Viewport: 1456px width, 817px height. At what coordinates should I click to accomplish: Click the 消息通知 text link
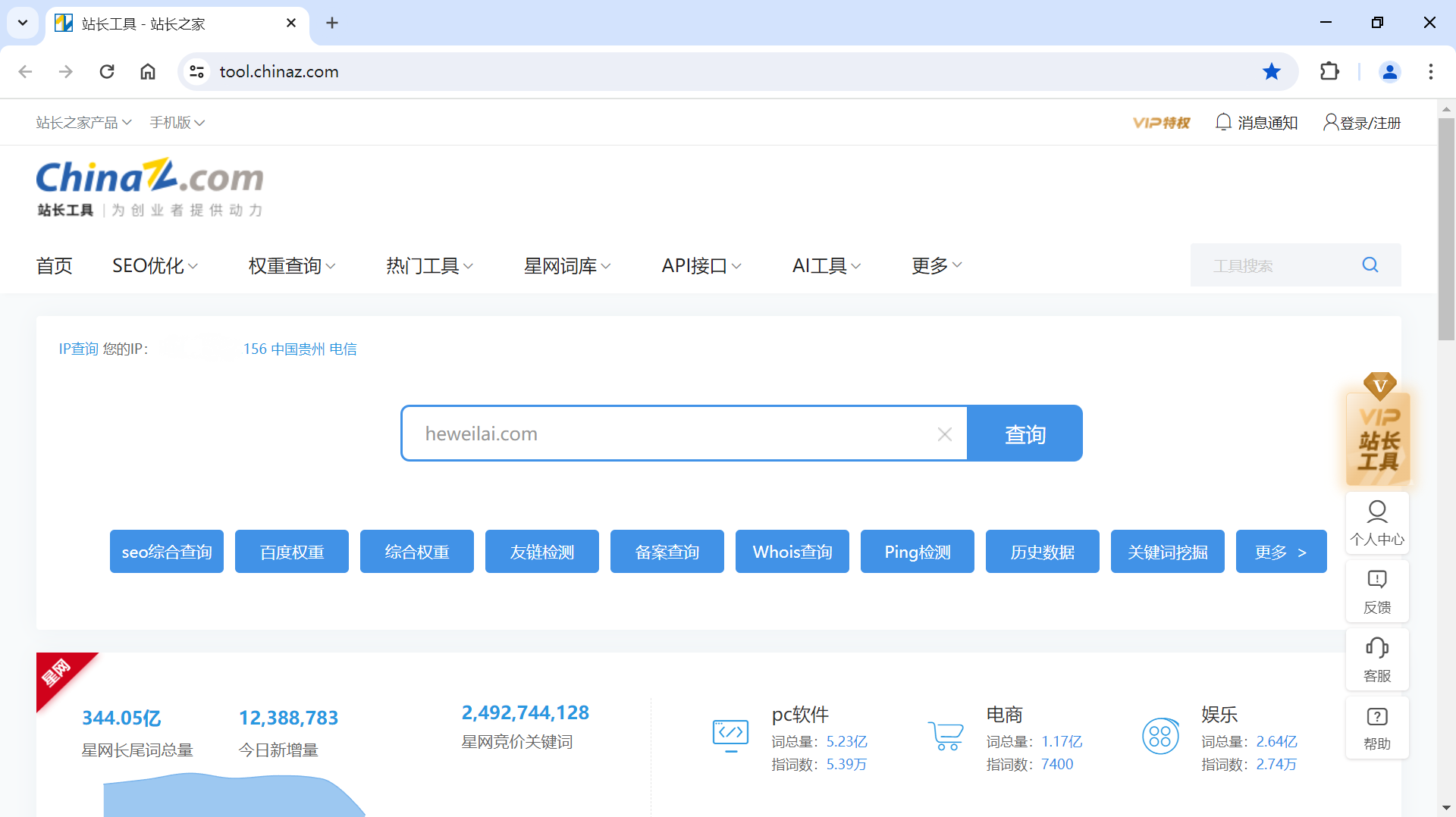pyautogui.click(x=1268, y=123)
